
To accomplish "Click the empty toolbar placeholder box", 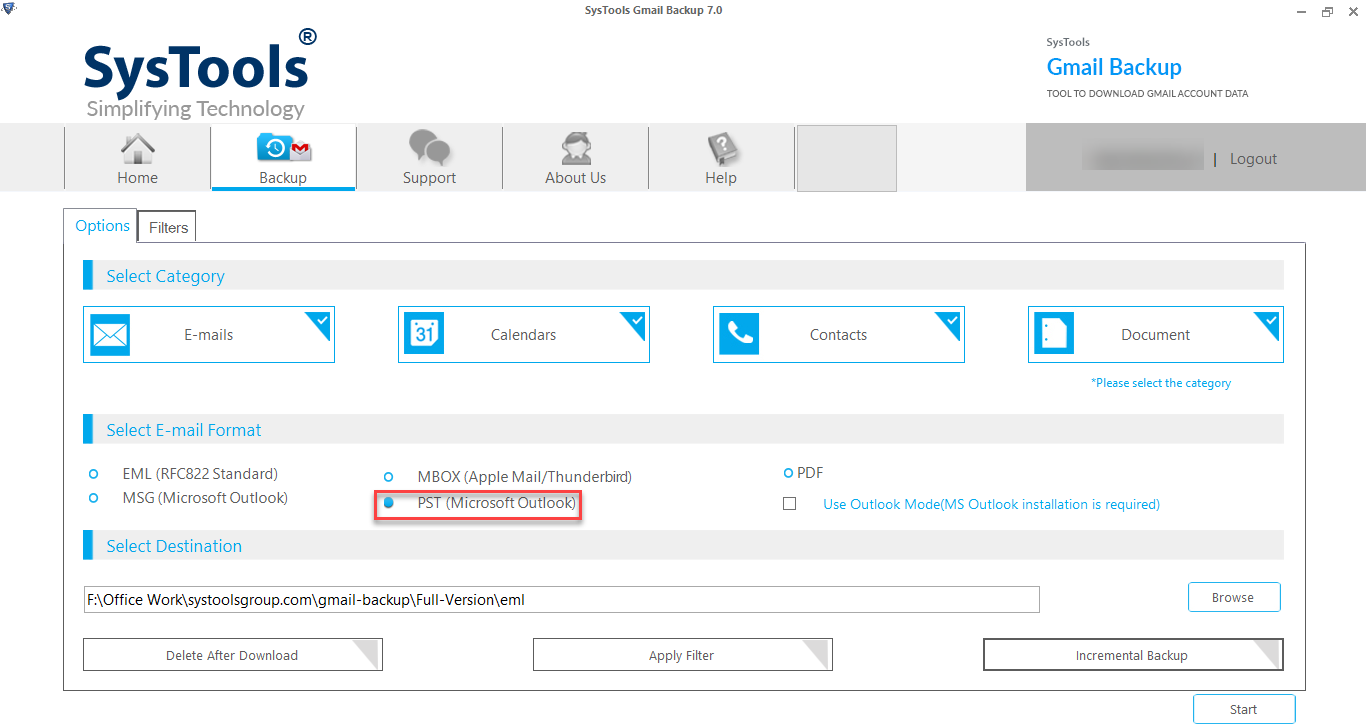I will (x=846, y=158).
